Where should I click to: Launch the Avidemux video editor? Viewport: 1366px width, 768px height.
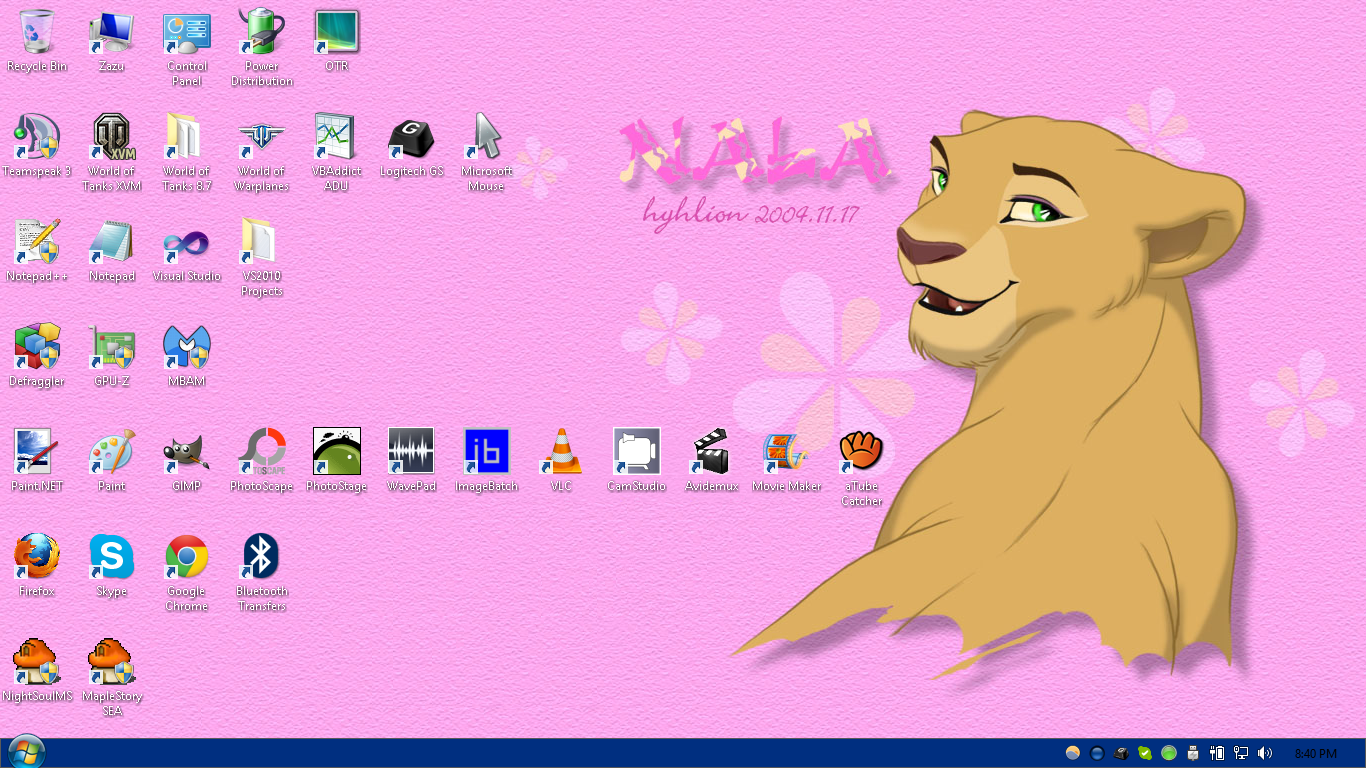point(711,453)
